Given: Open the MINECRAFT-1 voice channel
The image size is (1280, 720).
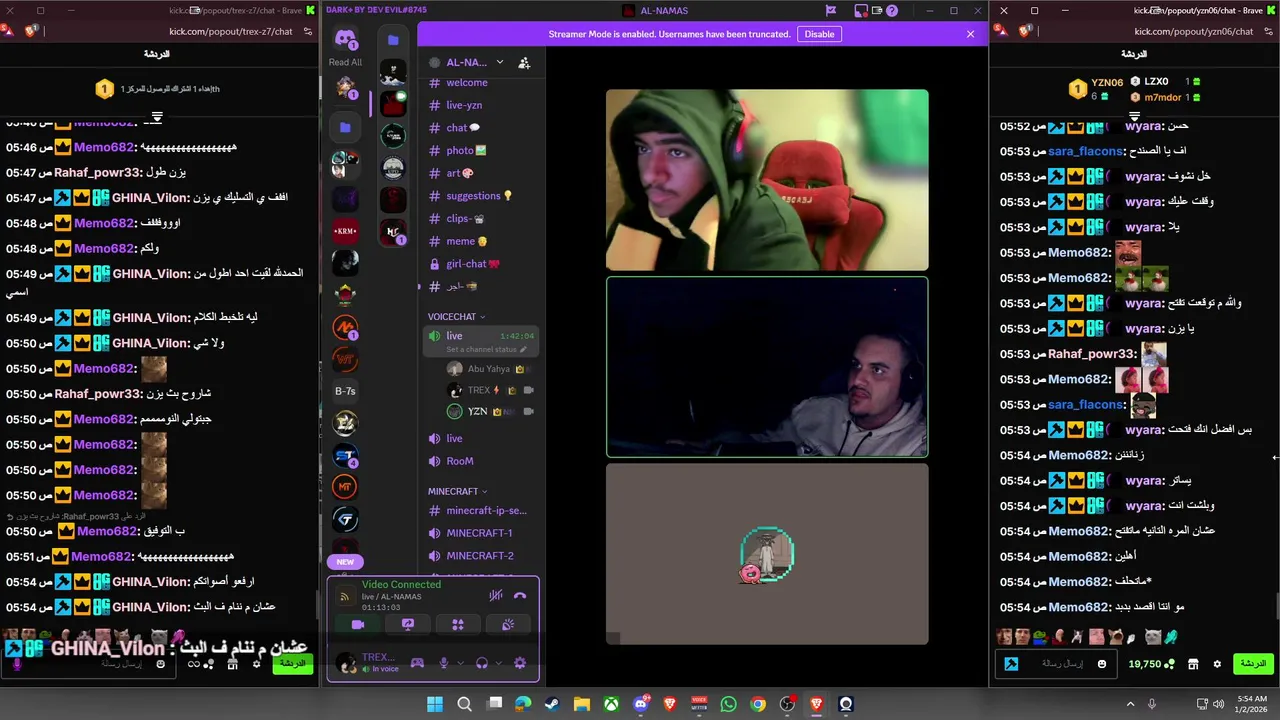Looking at the screenshot, I should (x=481, y=533).
